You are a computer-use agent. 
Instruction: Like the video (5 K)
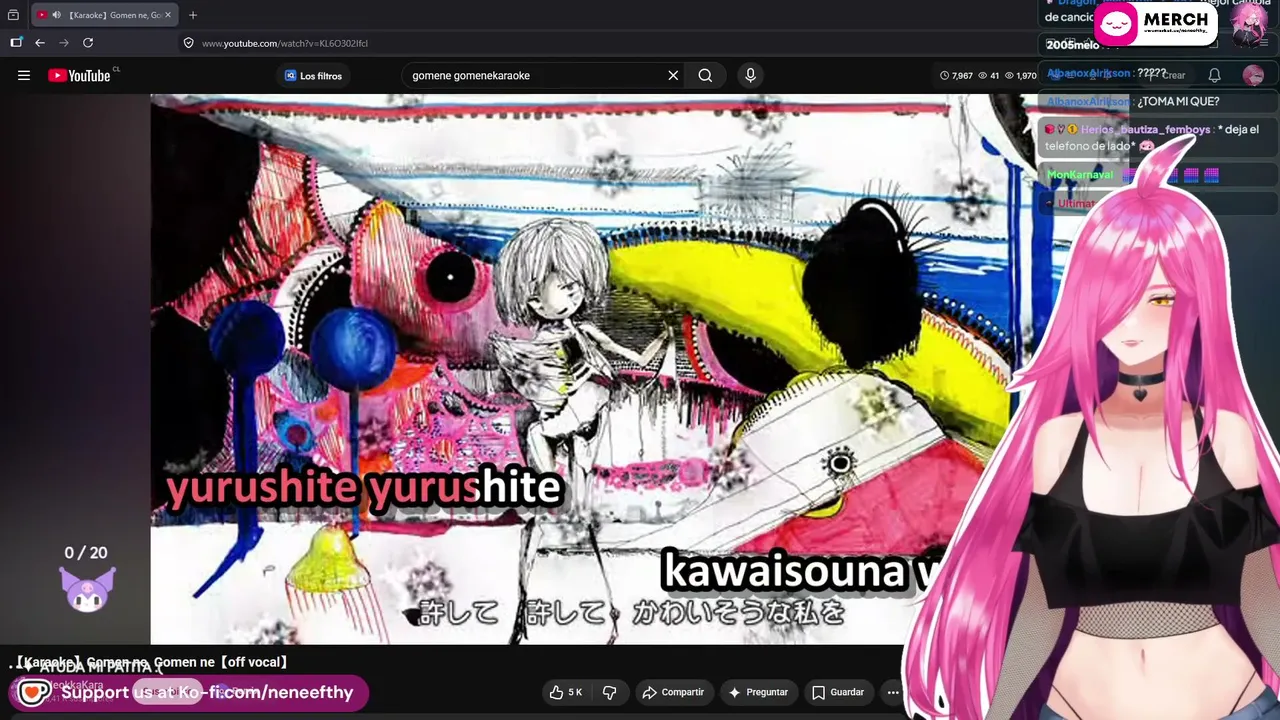pos(566,692)
